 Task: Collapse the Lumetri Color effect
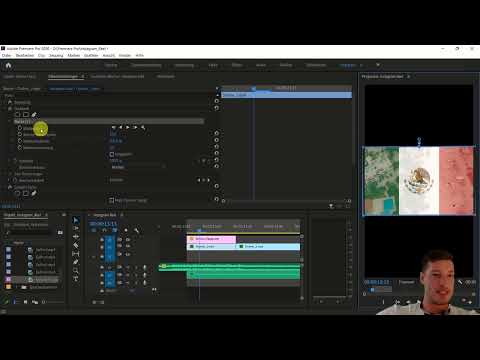(5, 187)
